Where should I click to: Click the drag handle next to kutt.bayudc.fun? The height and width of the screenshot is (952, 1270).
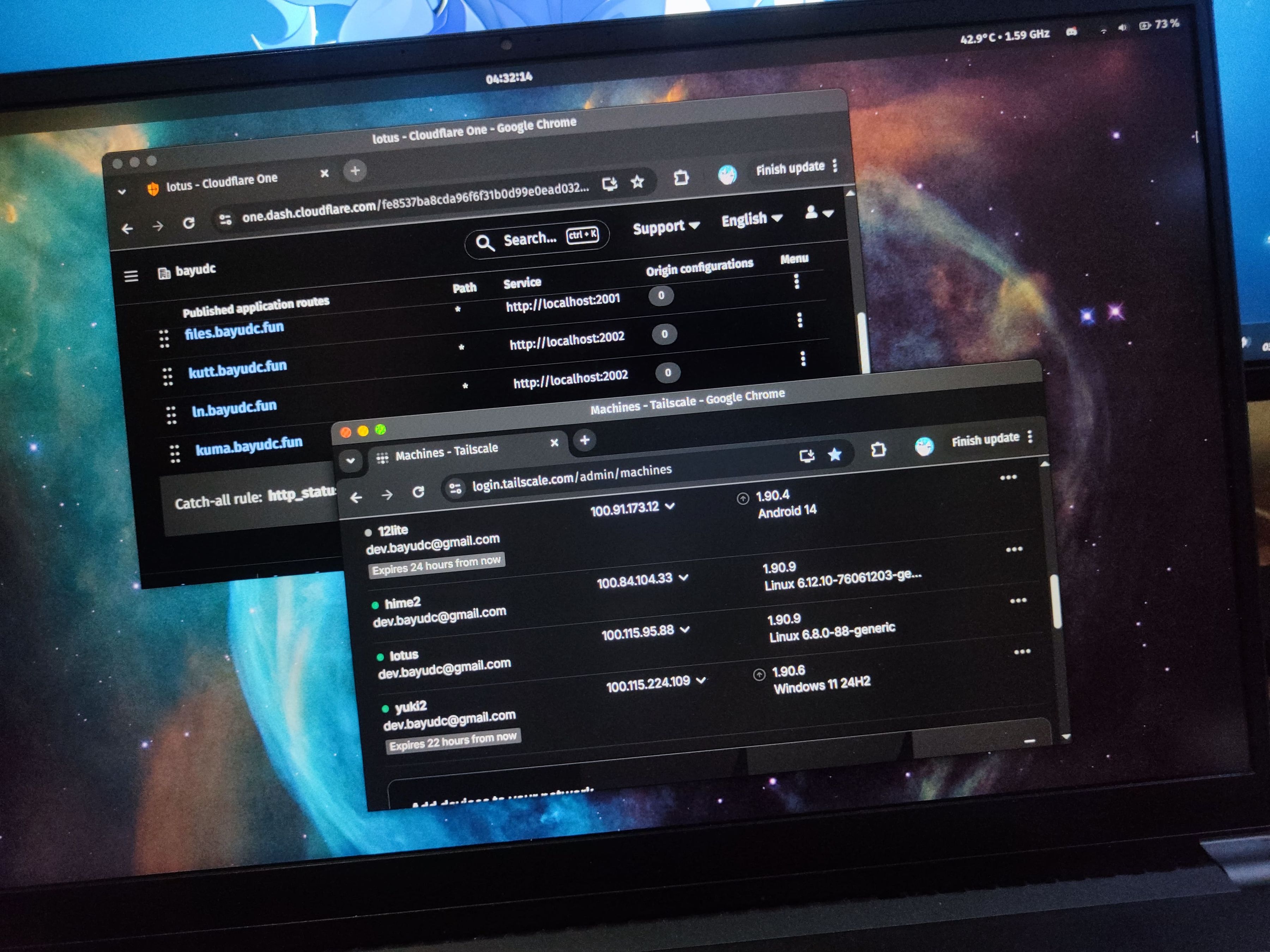coord(167,377)
